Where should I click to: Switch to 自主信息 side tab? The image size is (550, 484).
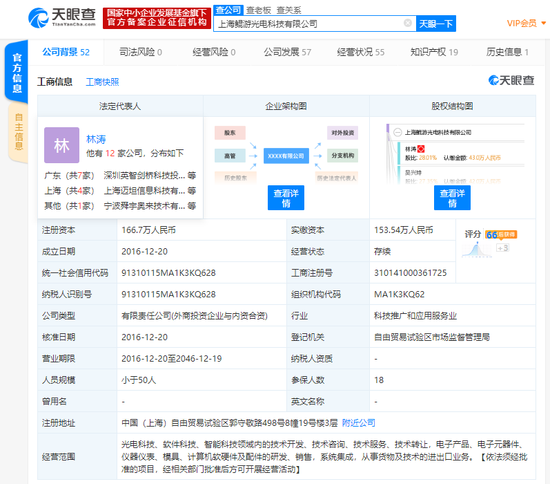[18, 132]
